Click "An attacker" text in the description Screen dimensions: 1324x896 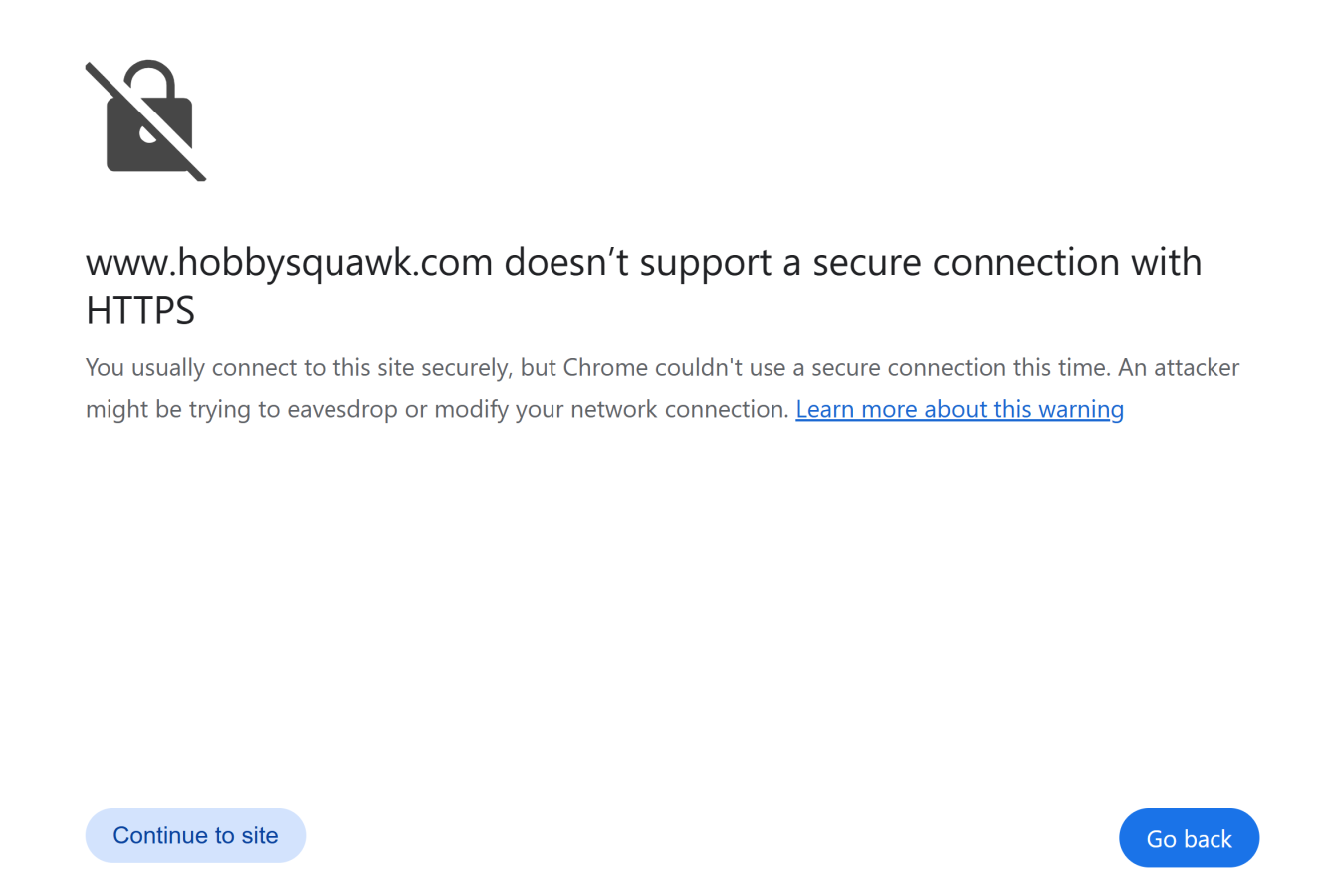1179,367
